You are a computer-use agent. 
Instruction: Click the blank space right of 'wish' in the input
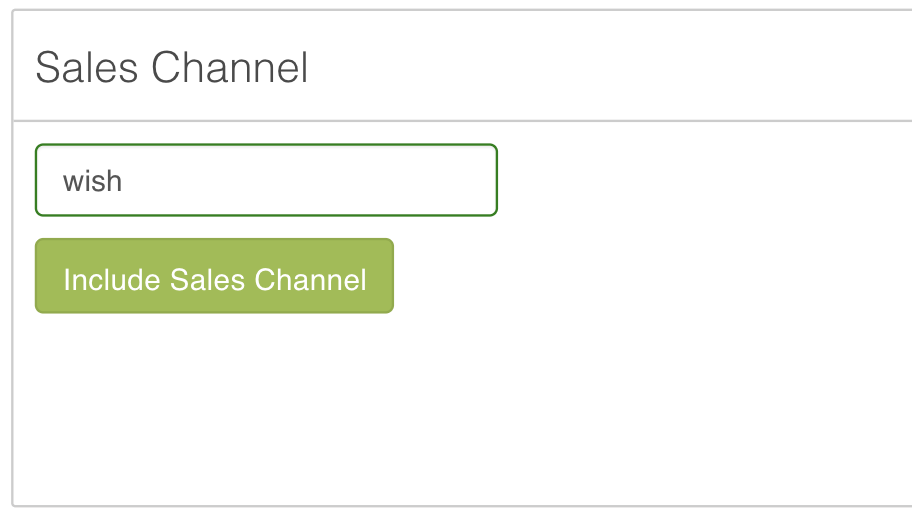(x=320, y=180)
